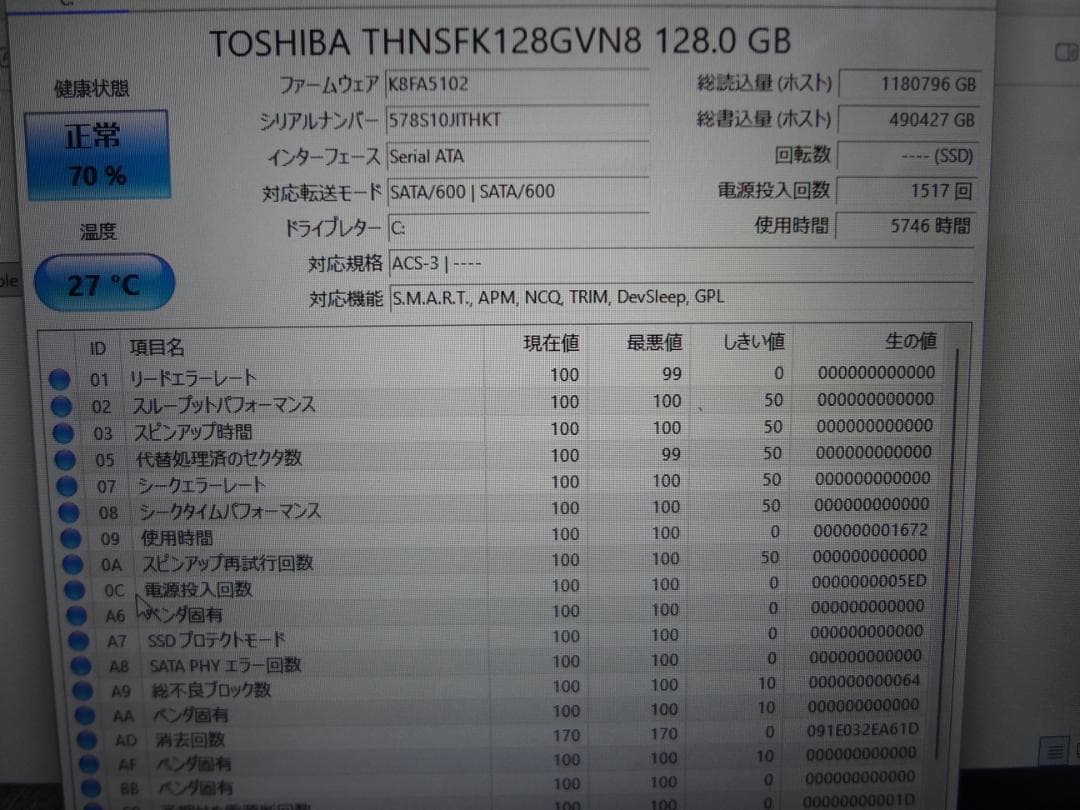Screen dimensions: 1080x810
Task: Select the drive letter C: field
Action: 518,228
